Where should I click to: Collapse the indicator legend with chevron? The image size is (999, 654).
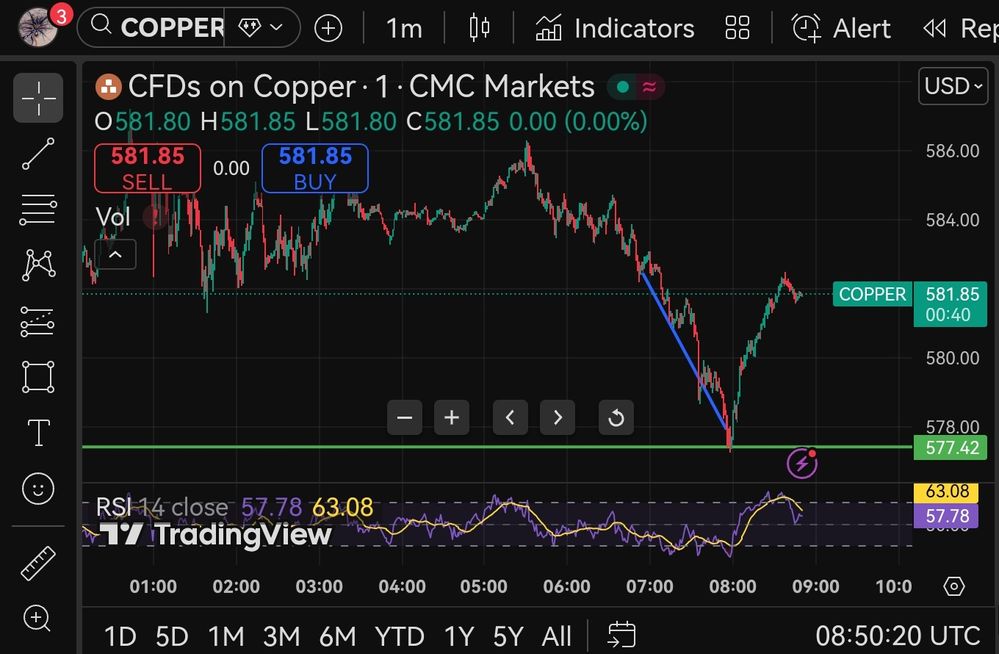115,255
